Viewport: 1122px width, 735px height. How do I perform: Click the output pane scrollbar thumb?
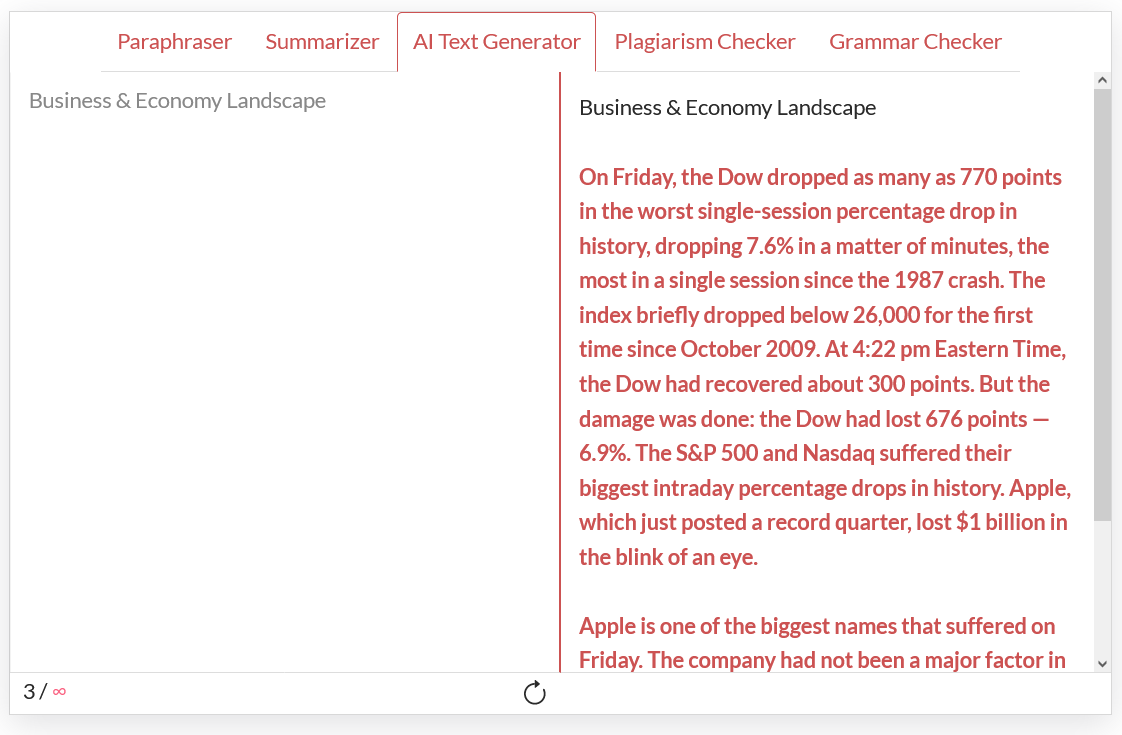coord(1102,305)
